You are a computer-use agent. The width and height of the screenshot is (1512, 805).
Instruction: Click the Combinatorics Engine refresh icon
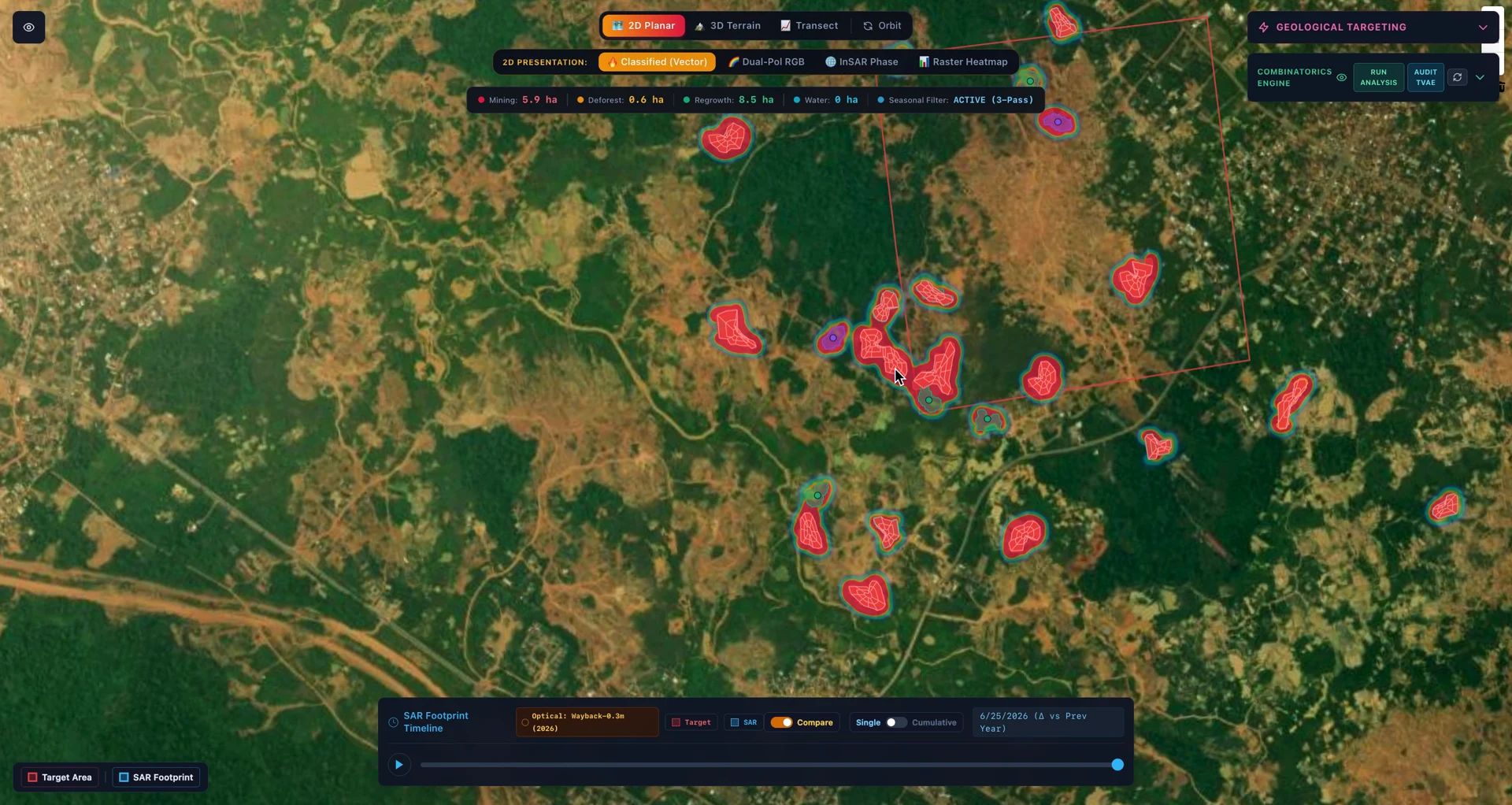coord(1457,77)
